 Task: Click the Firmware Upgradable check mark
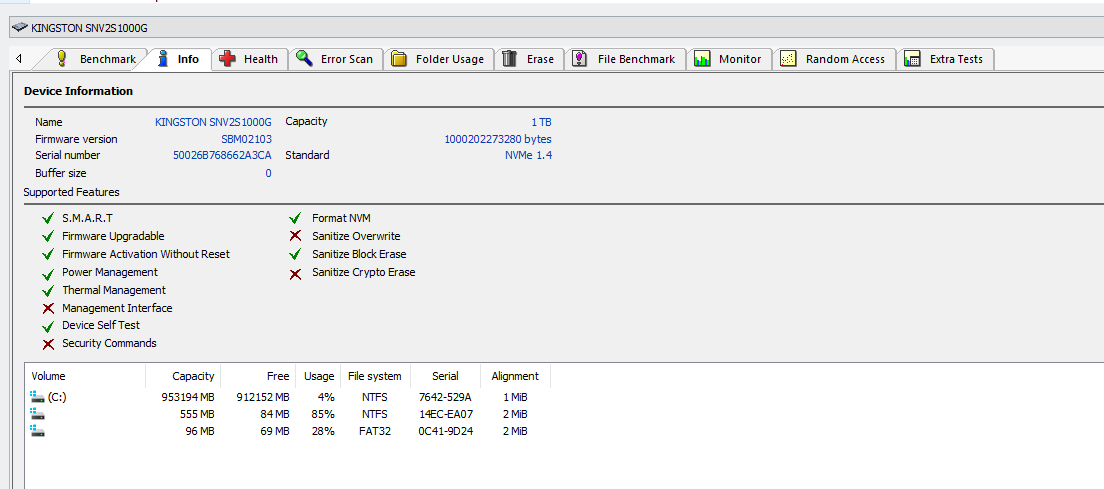(x=49, y=236)
